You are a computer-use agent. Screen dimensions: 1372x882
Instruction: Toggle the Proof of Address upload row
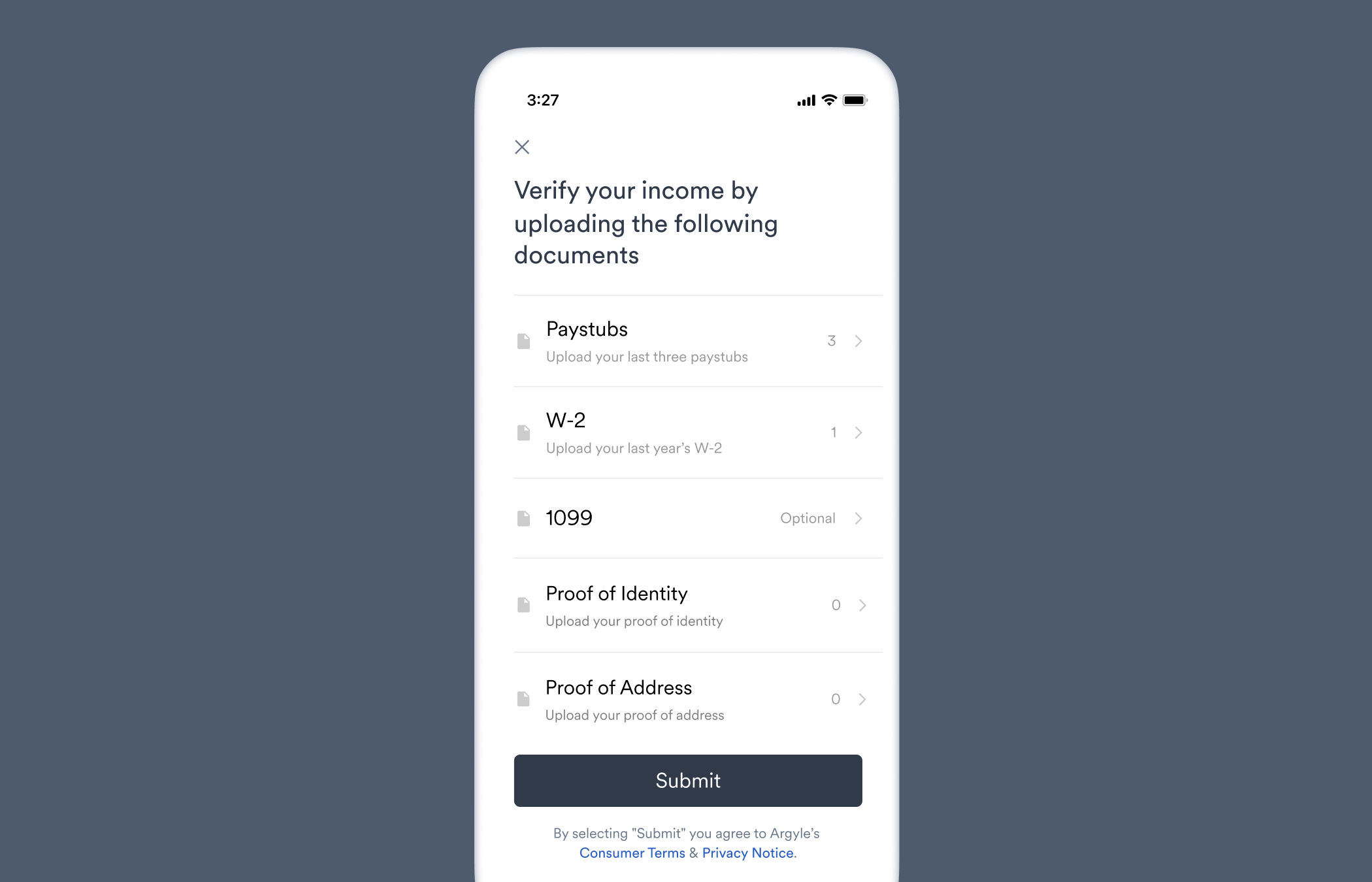(x=686, y=699)
